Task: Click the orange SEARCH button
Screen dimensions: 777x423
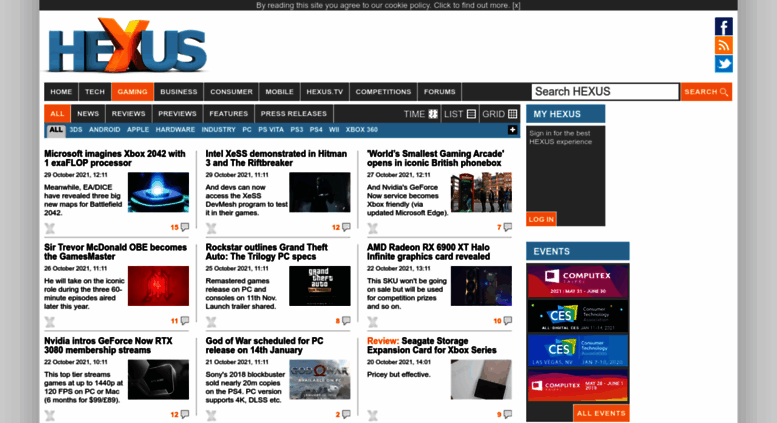Action: click(x=706, y=92)
